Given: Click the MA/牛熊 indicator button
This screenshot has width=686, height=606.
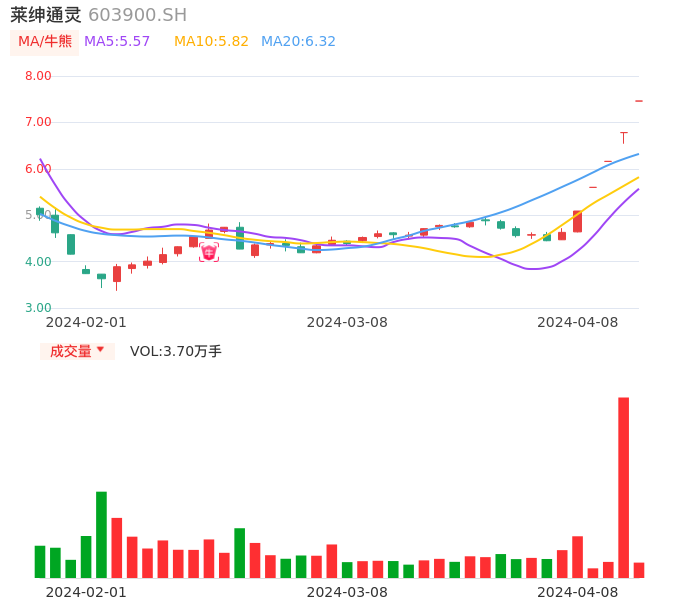Looking at the screenshot, I should [45, 42].
